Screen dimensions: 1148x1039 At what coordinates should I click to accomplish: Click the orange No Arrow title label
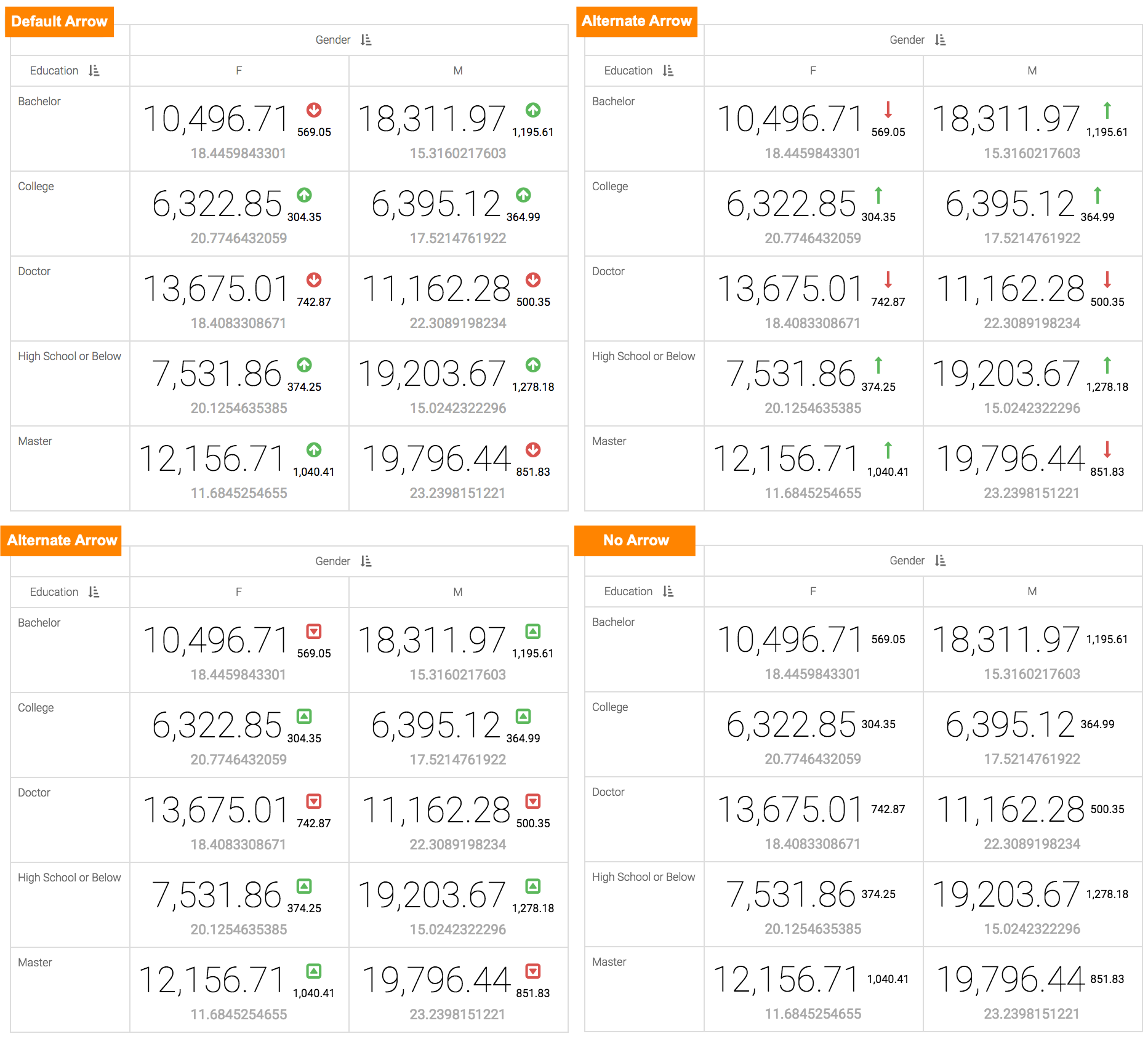[635, 540]
